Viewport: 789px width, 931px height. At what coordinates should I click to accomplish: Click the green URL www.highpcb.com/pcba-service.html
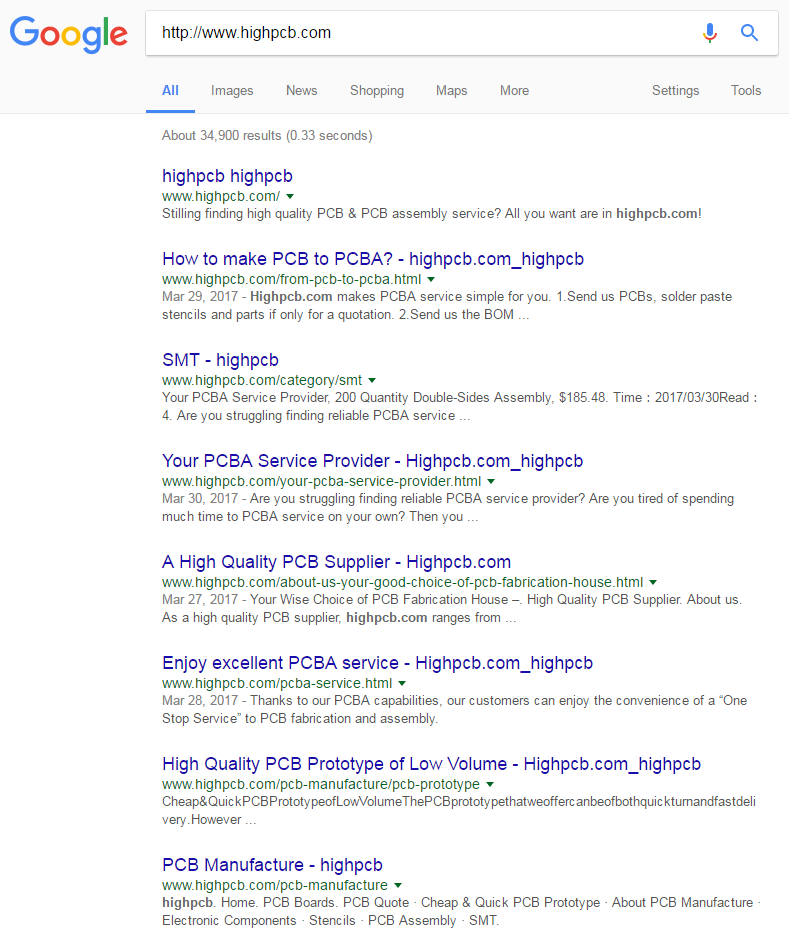click(x=277, y=683)
